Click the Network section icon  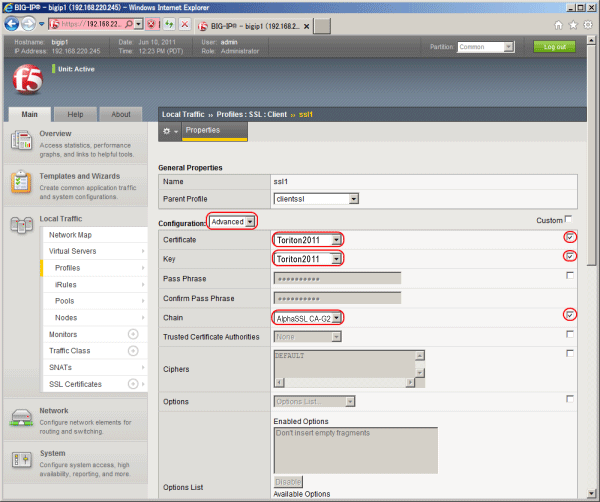click(21, 418)
